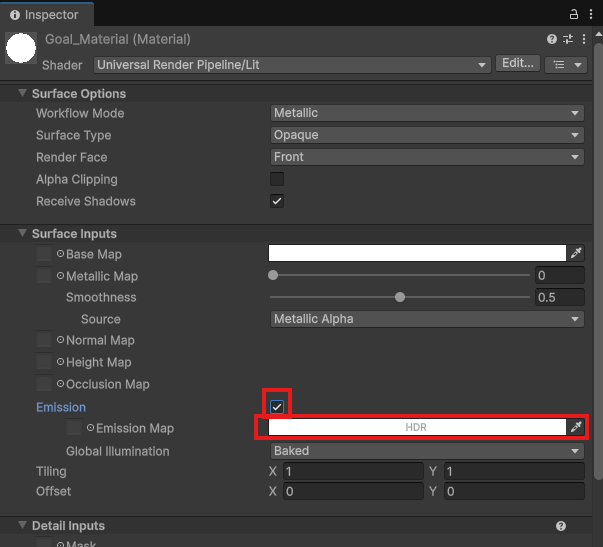Viewport: 603px width, 547px height.
Task: Disable the Emission checkbox
Action: 277,406
